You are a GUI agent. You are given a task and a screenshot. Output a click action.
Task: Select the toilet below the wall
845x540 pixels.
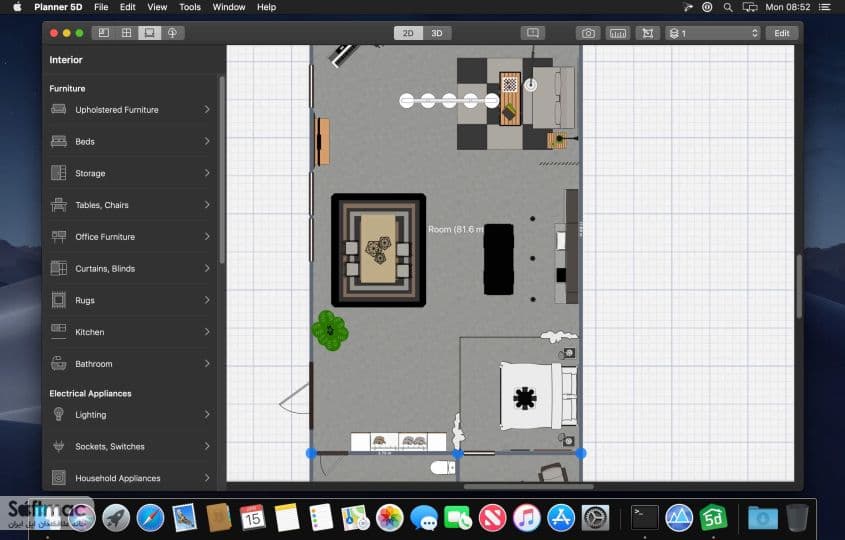443,468
